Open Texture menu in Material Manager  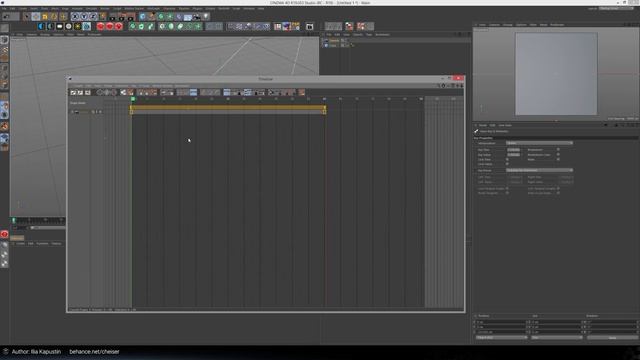[56, 244]
